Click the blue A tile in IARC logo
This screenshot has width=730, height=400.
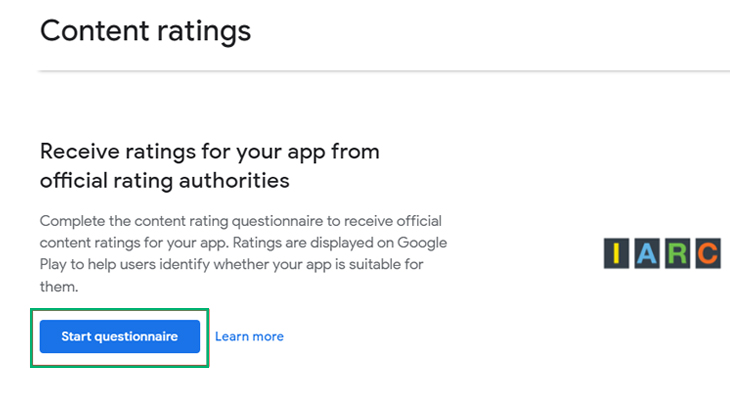click(647, 253)
